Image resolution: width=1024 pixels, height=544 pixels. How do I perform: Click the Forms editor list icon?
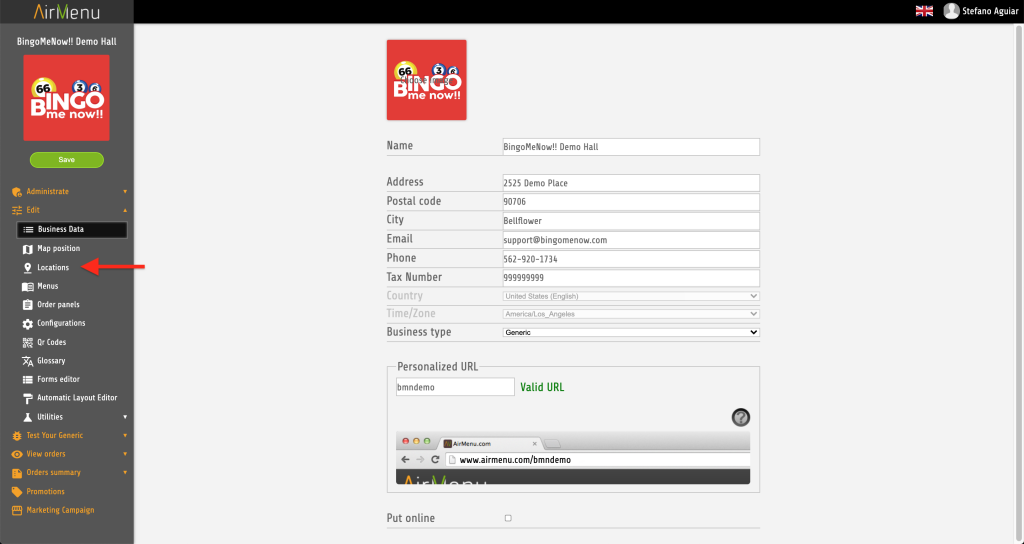27,379
